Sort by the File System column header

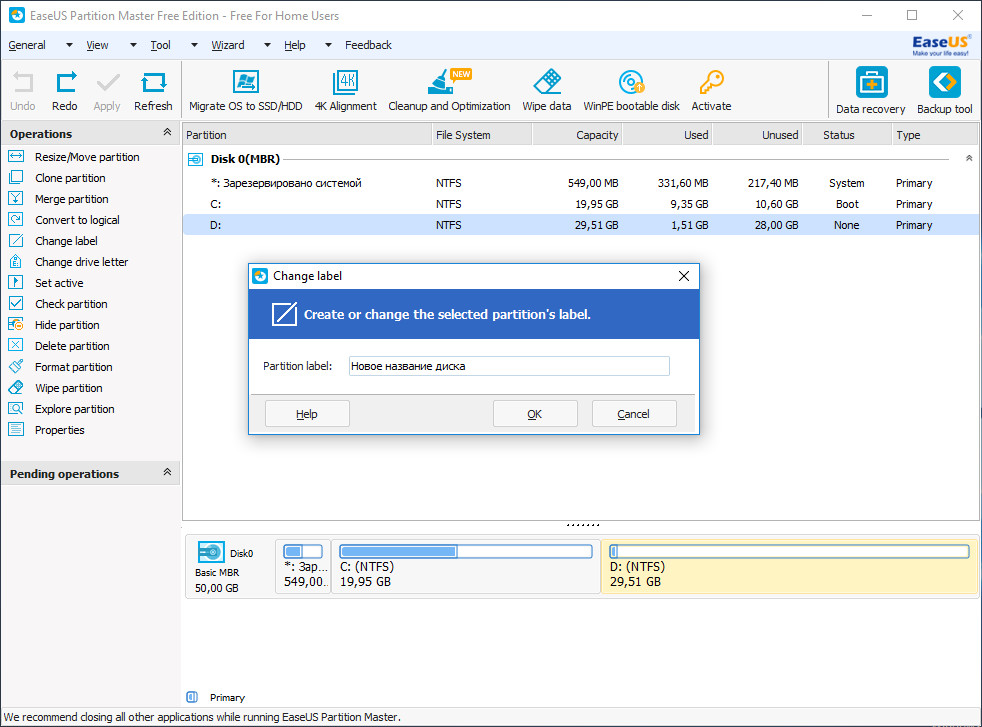click(482, 135)
